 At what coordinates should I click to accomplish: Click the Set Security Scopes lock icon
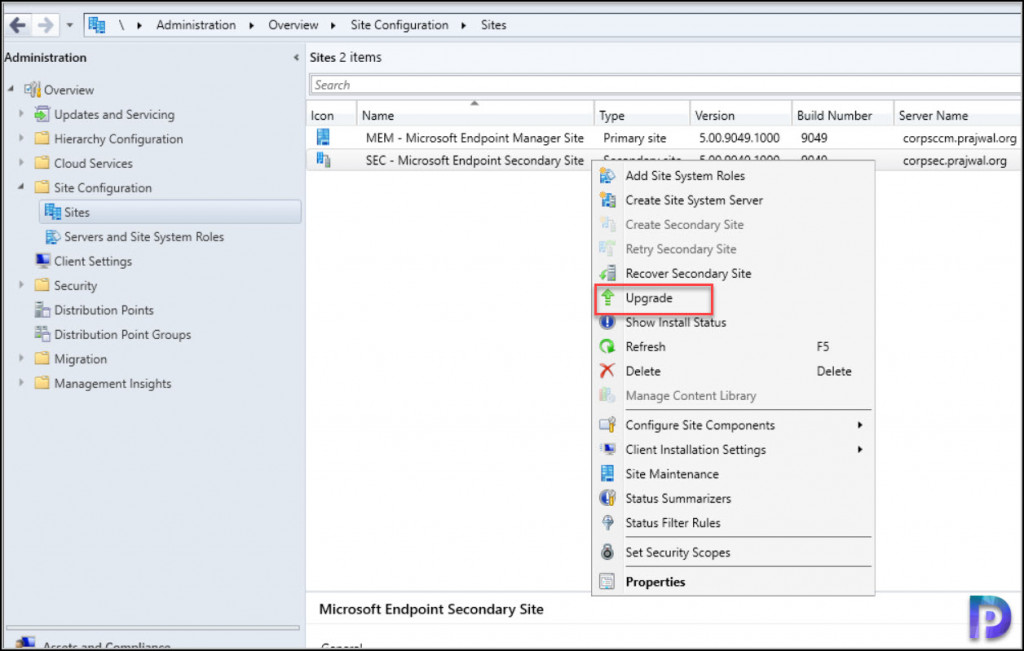tap(607, 552)
